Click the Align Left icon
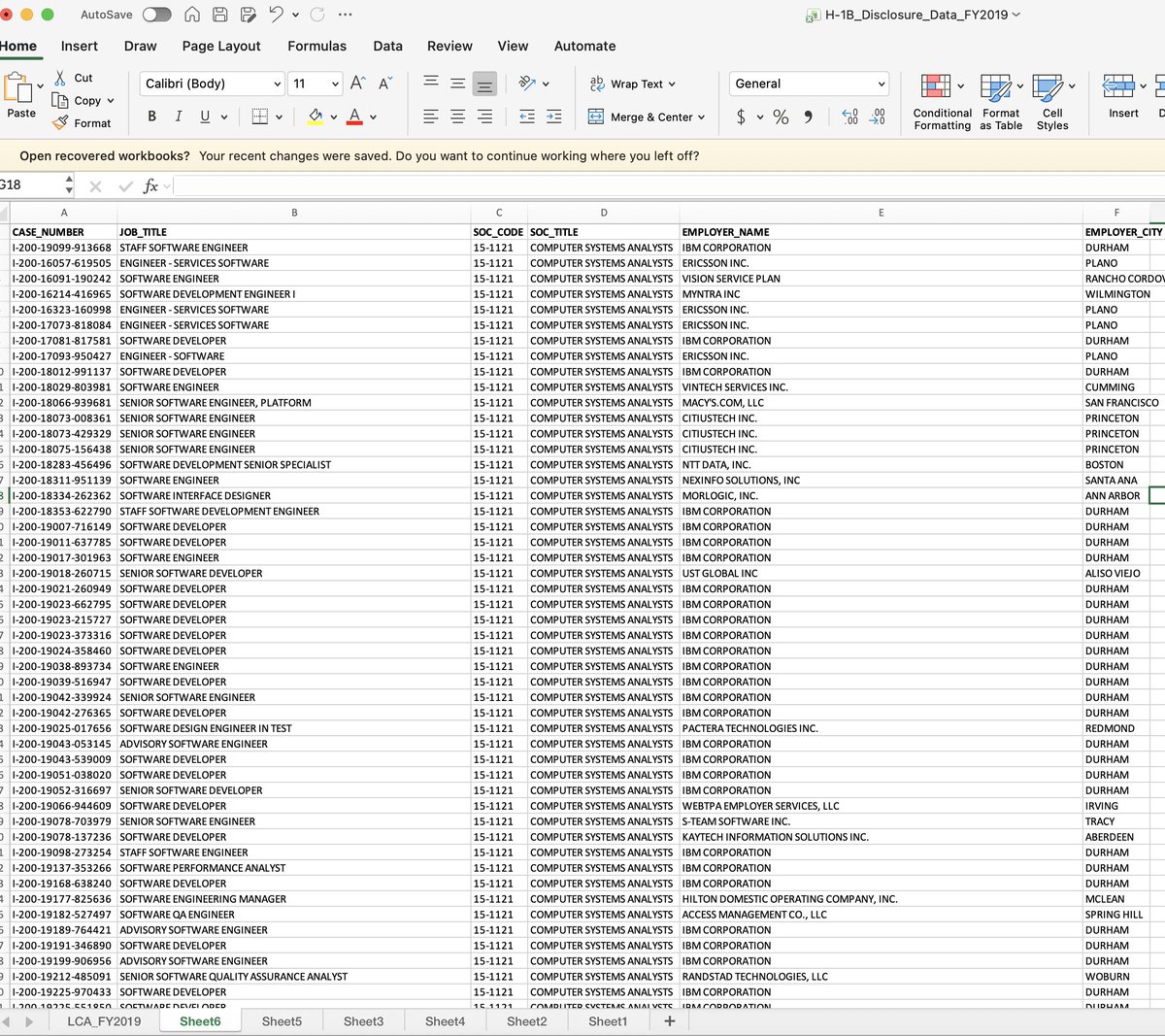The height and width of the screenshot is (1036, 1165). click(x=431, y=117)
